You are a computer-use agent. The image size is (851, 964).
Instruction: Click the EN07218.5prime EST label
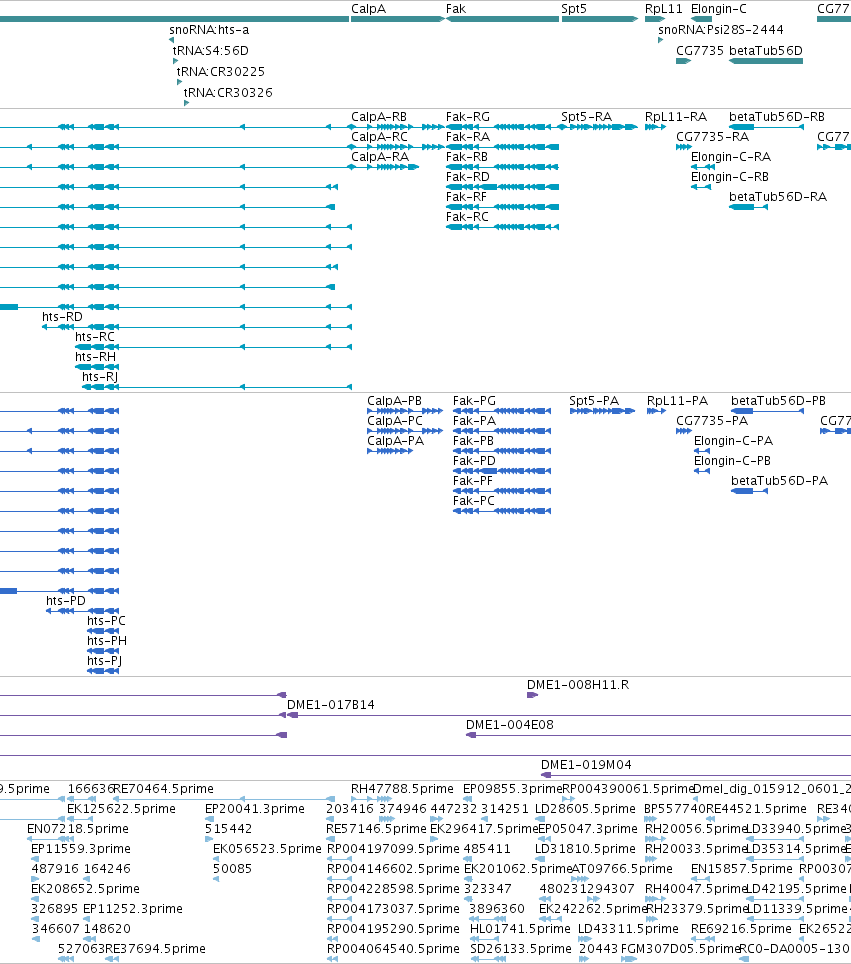(x=78, y=829)
